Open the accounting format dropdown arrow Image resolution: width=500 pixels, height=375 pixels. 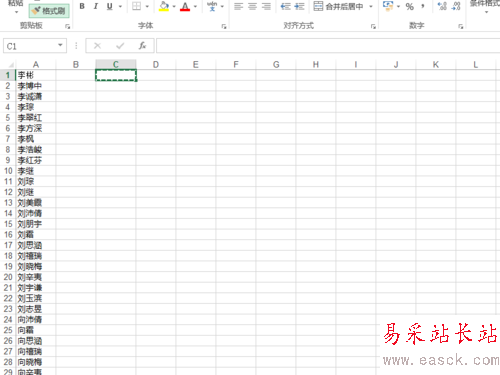click(398, 6)
